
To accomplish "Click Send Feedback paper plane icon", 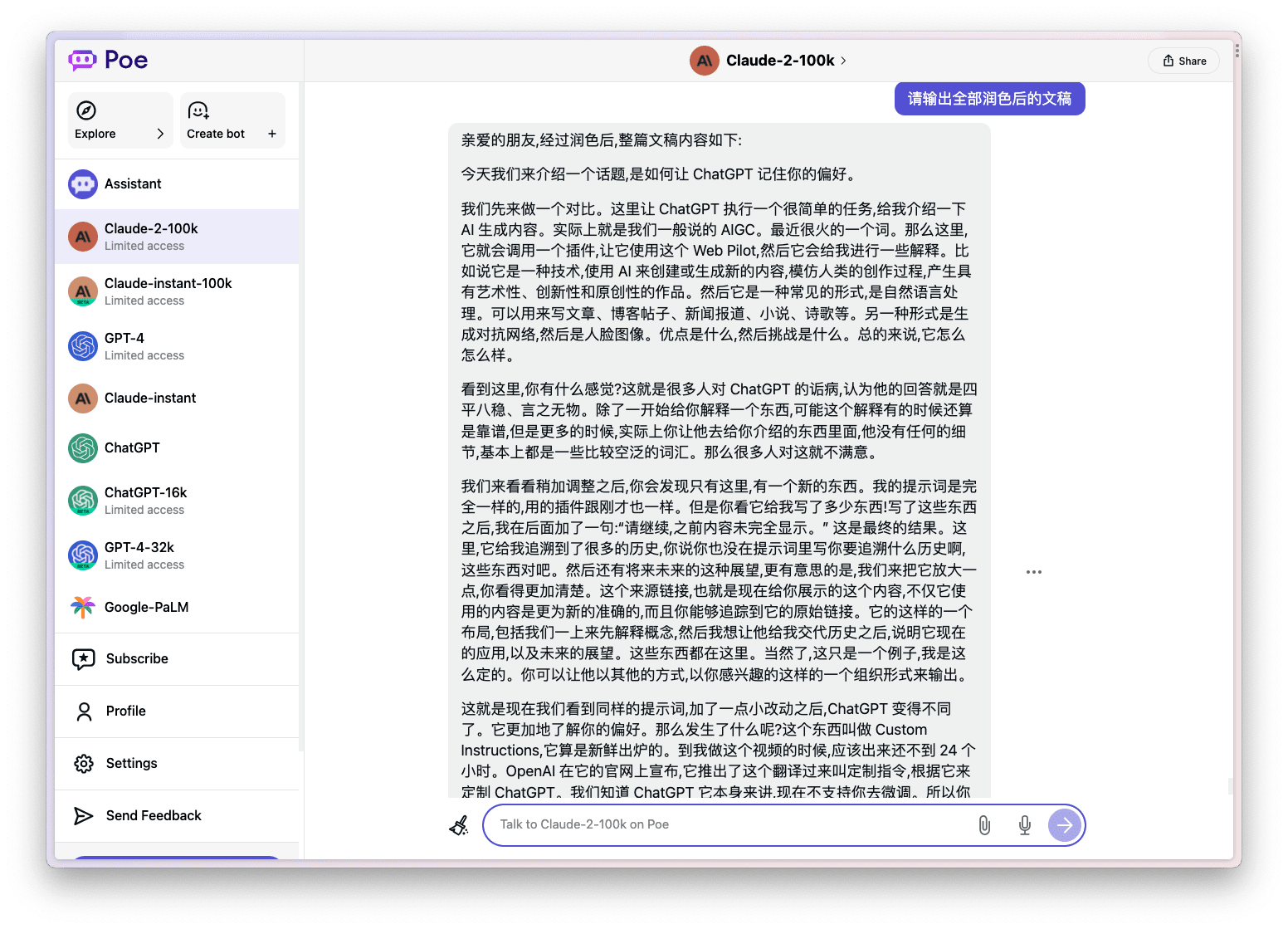I will 84,816.
